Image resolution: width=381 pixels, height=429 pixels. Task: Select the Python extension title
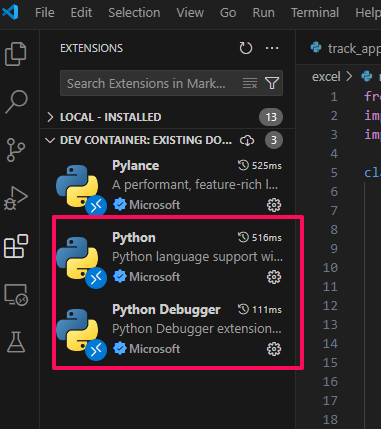(134, 238)
